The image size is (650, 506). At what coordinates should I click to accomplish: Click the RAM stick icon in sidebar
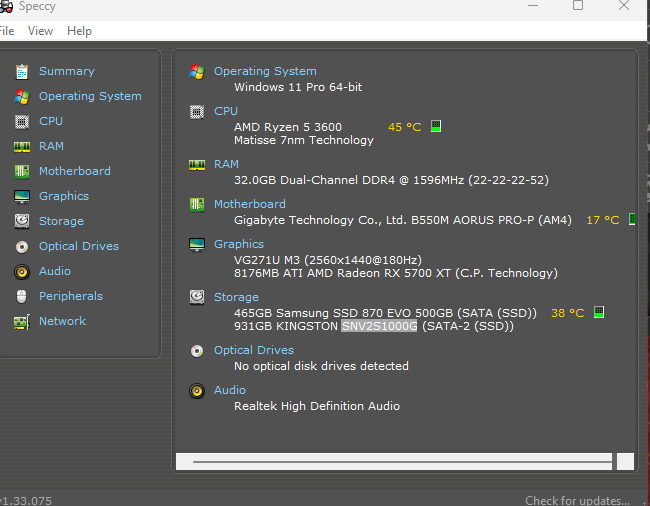tap(22, 147)
